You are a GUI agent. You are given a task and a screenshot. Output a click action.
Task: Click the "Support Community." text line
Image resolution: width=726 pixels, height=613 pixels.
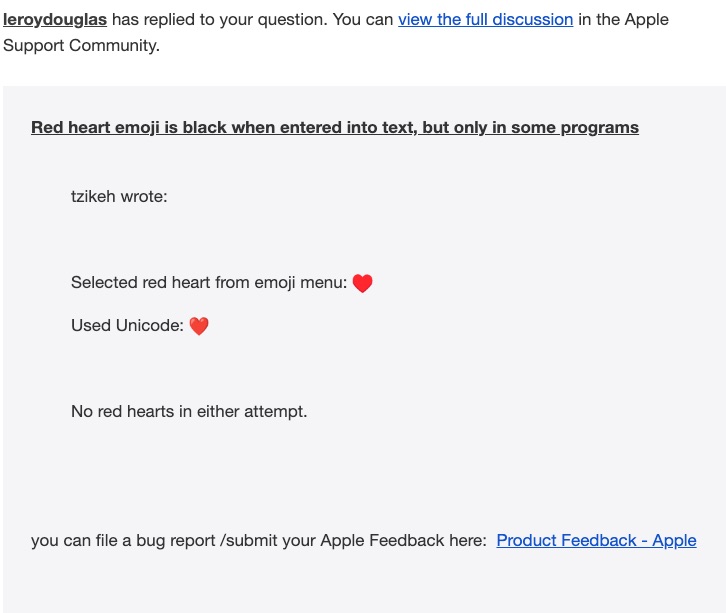pos(81,45)
